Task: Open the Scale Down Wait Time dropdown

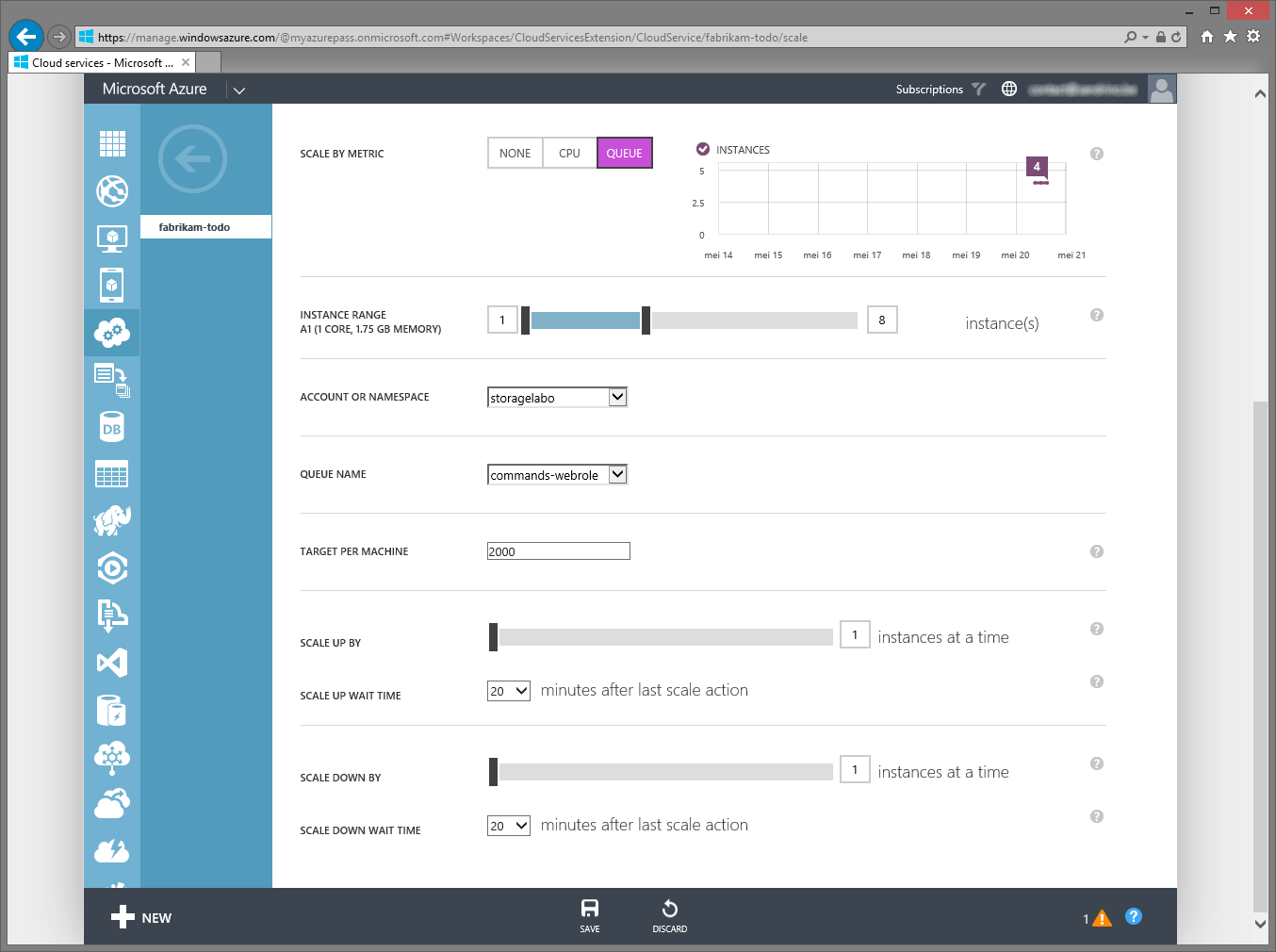Action: [x=509, y=825]
